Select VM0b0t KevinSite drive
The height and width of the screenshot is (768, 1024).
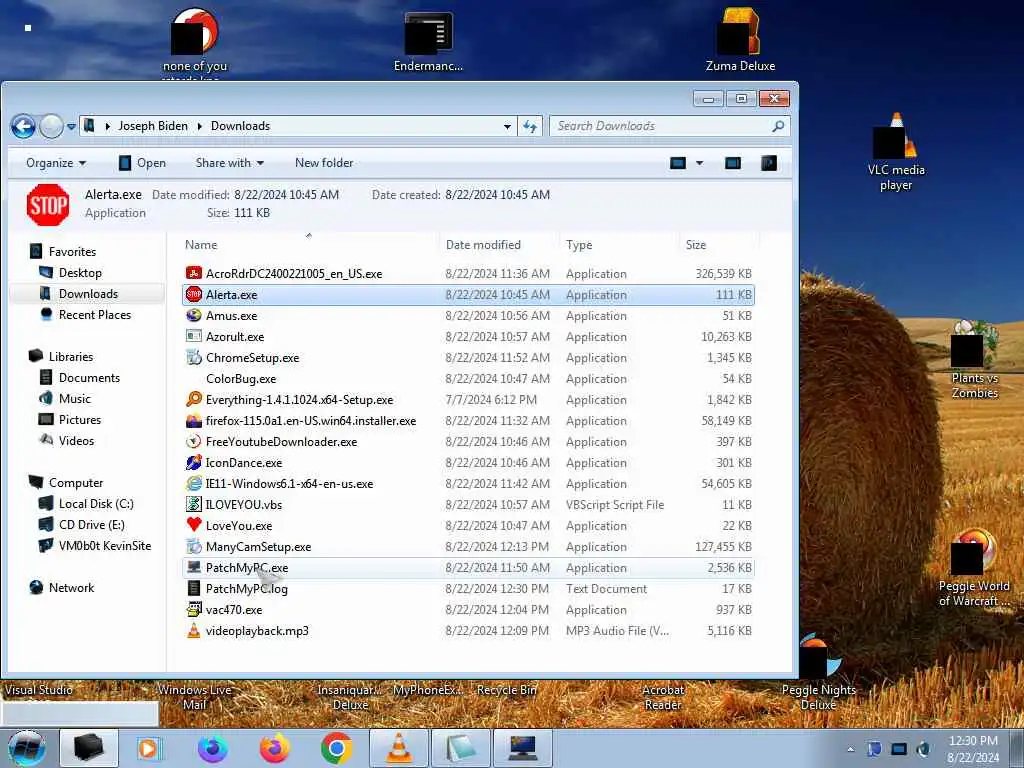coord(95,545)
